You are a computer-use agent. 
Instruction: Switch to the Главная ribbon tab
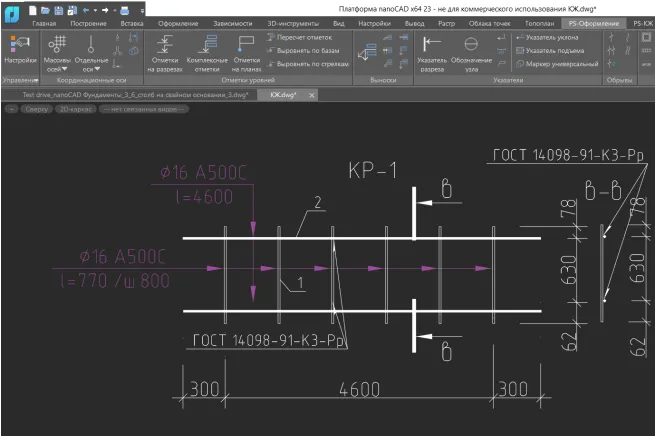point(44,22)
